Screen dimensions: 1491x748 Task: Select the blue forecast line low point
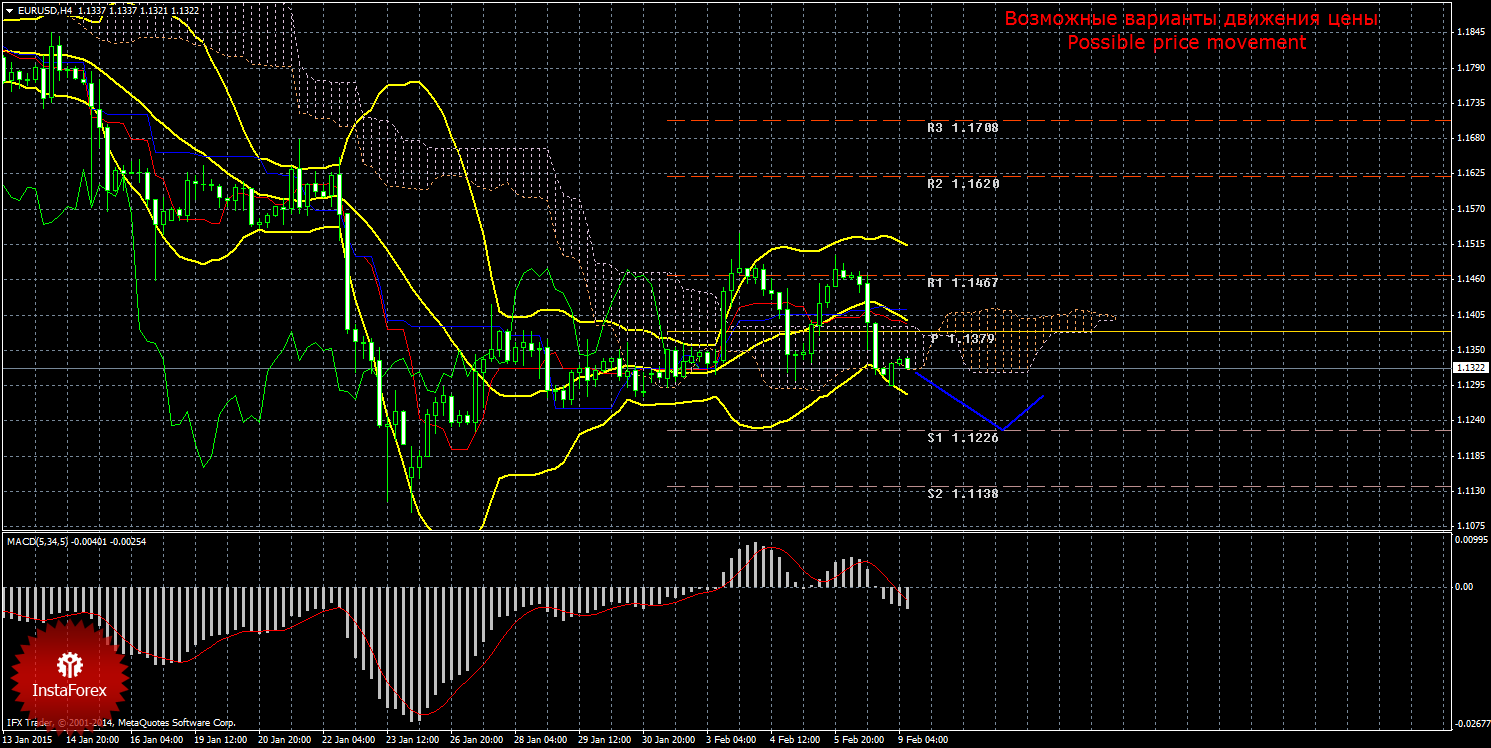1002,429
